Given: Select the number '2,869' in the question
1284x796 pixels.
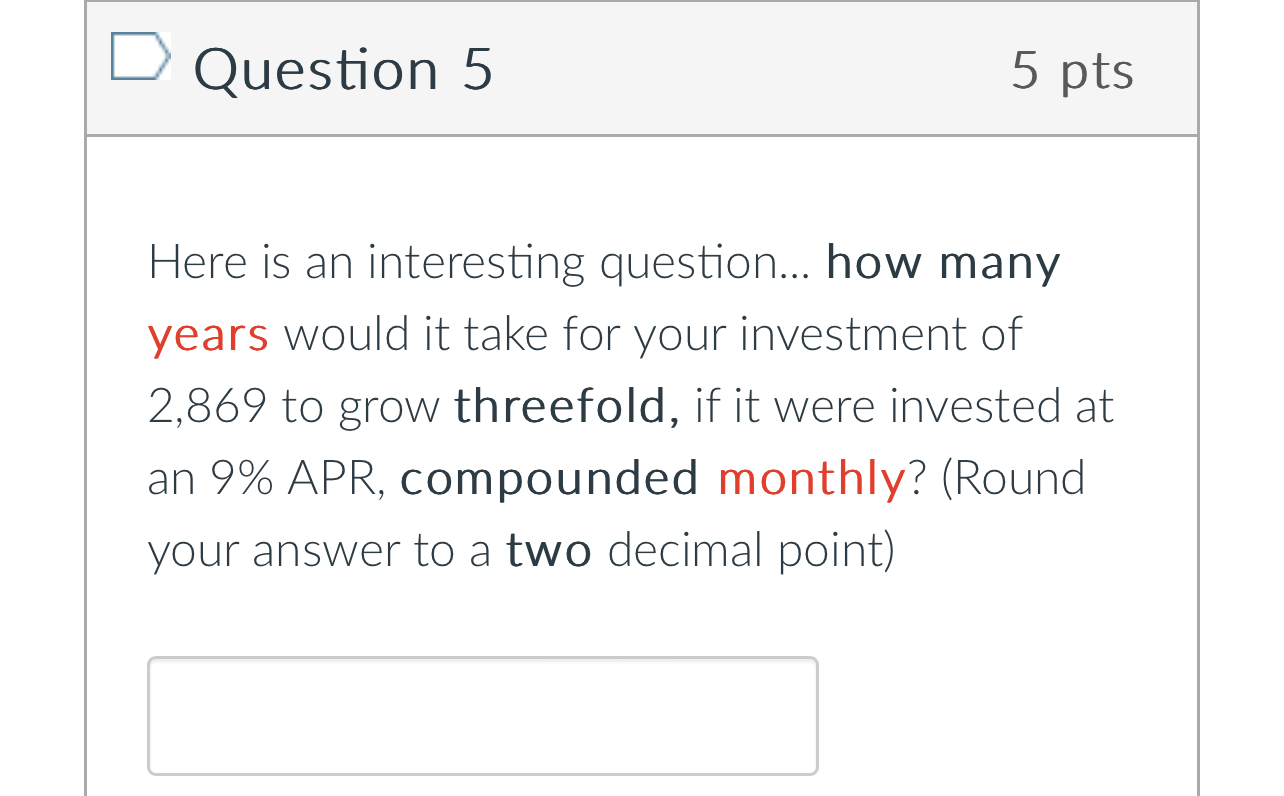Looking at the screenshot, I should pos(207,406).
